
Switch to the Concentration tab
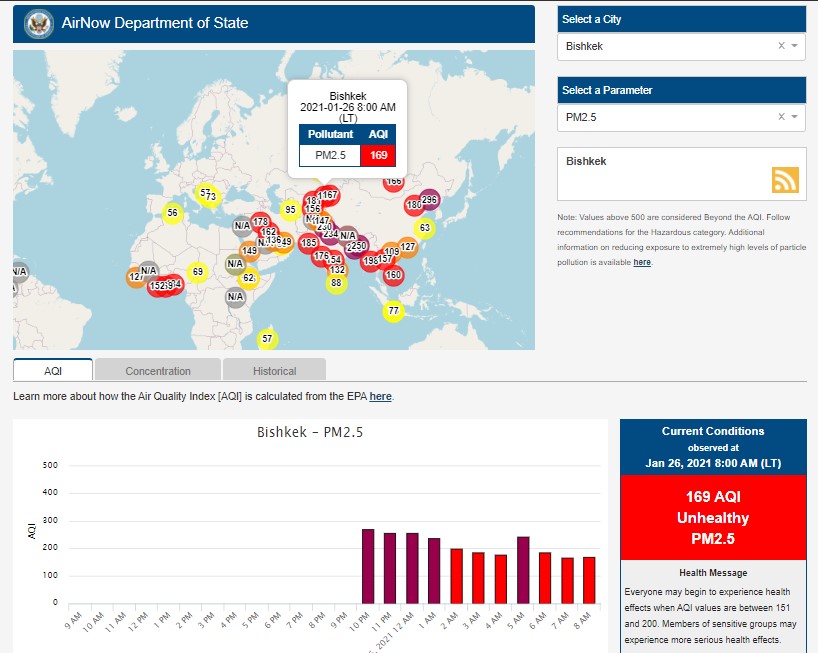[x=158, y=370]
